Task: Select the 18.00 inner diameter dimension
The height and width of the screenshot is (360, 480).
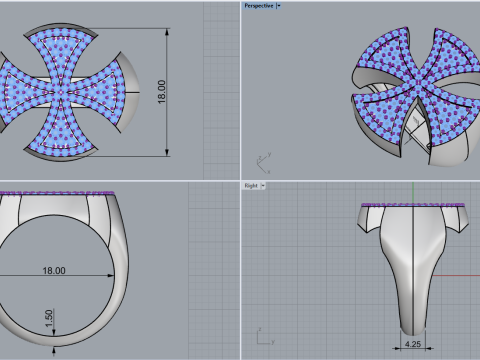Action: tap(54, 270)
